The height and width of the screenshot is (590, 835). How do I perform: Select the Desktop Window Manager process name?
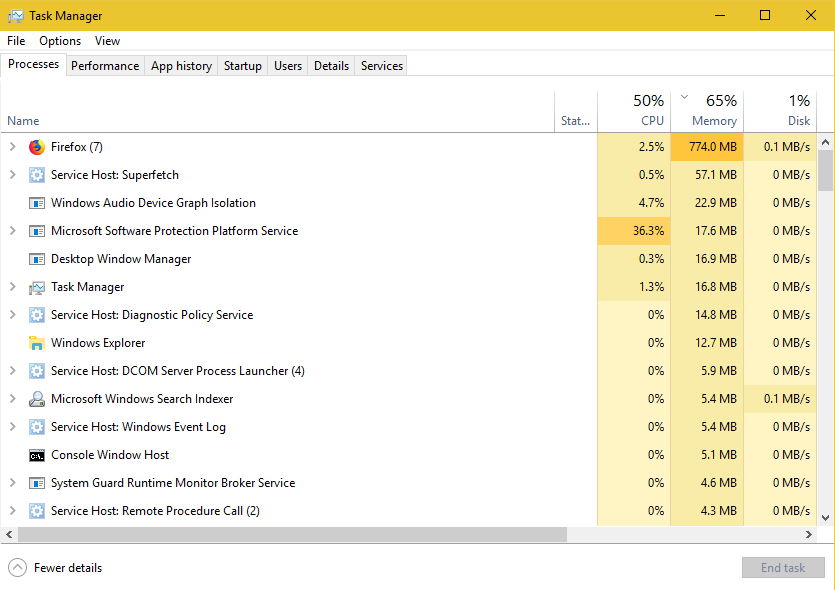click(121, 259)
